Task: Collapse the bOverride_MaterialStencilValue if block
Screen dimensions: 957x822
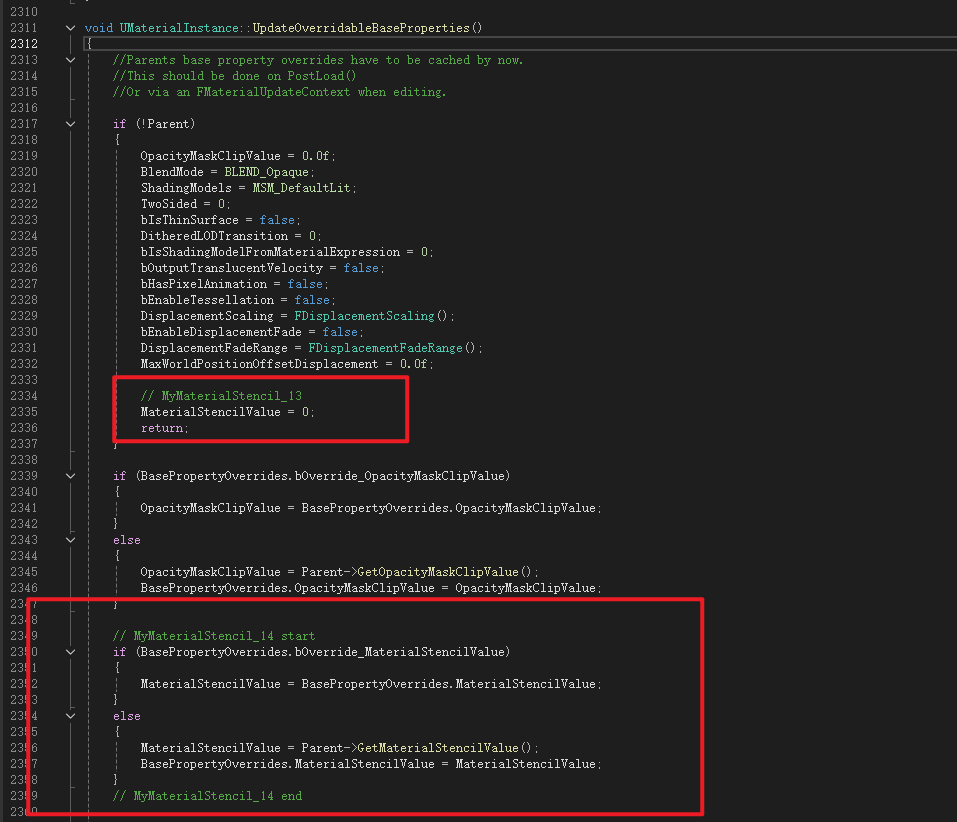Action: pos(70,652)
